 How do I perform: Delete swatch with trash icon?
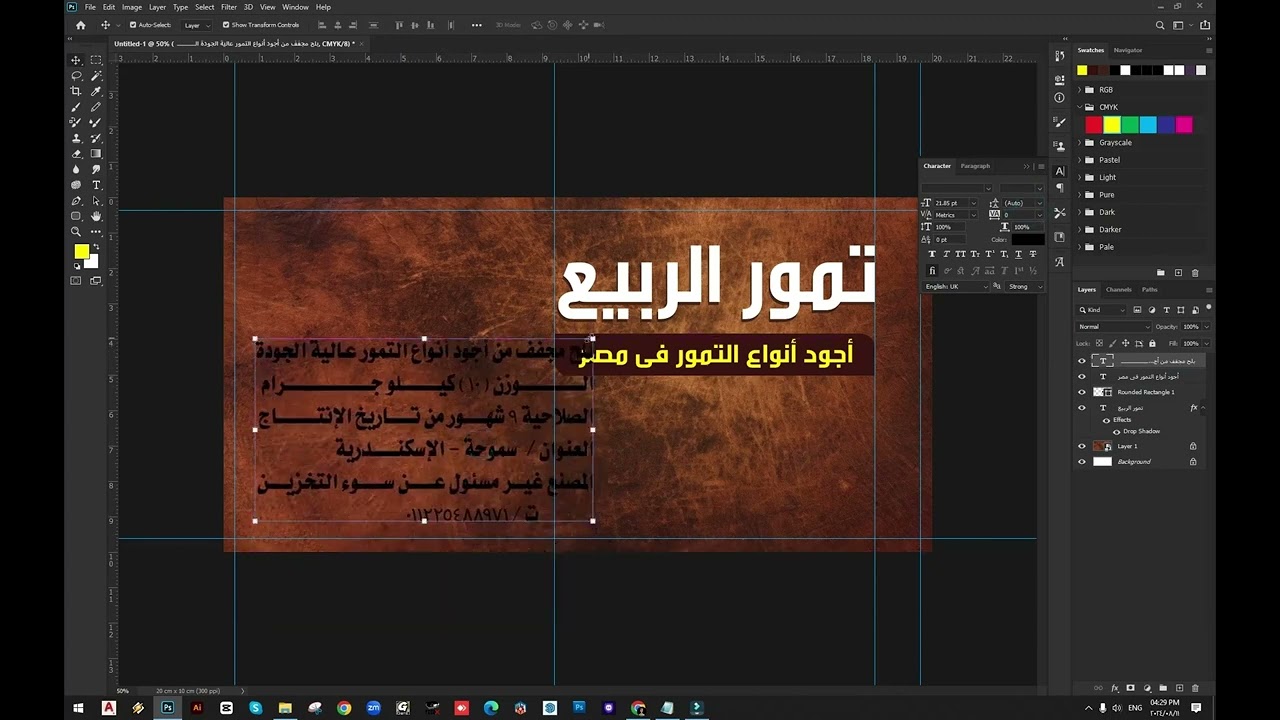pos(1195,272)
